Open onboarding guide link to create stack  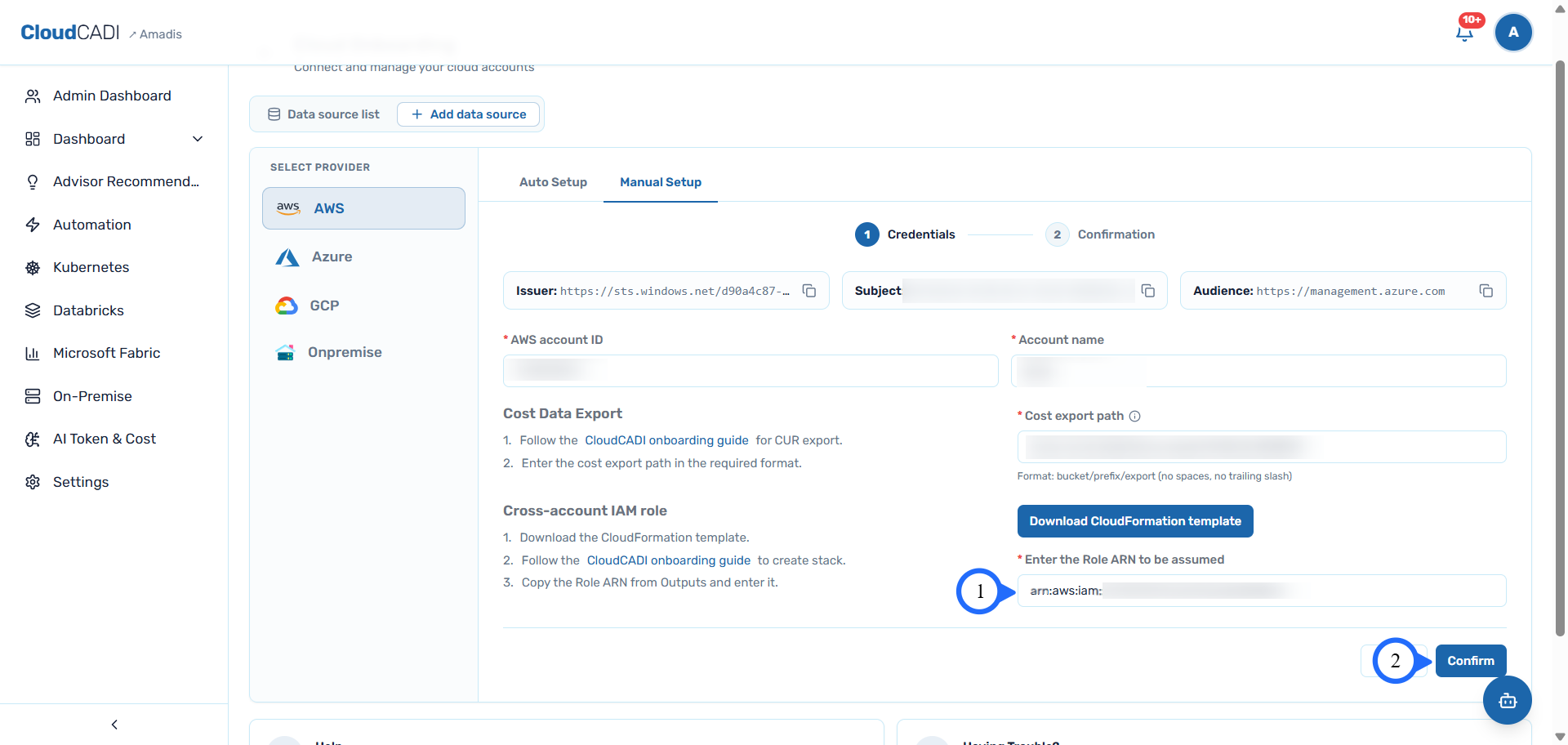coord(669,560)
